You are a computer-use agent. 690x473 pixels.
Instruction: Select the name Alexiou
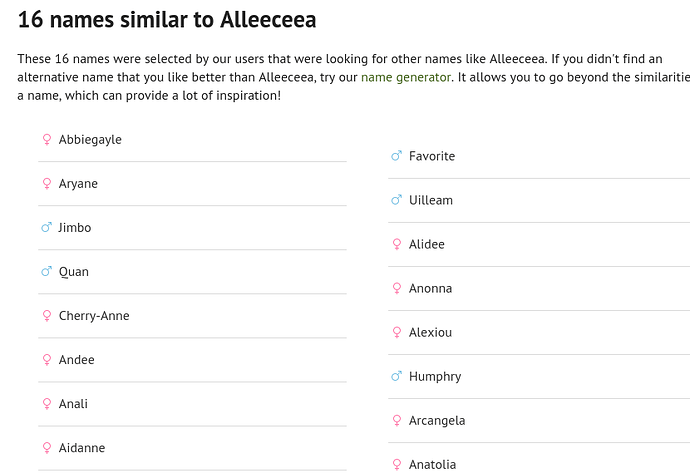[x=430, y=332]
